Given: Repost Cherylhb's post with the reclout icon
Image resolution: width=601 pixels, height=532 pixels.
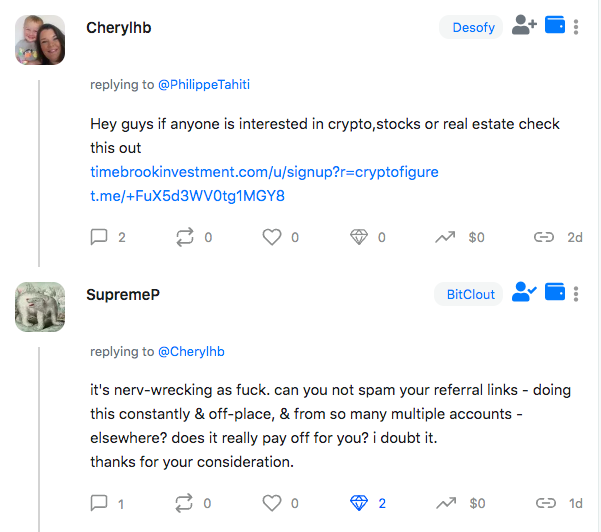Looking at the screenshot, I should click(186, 237).
